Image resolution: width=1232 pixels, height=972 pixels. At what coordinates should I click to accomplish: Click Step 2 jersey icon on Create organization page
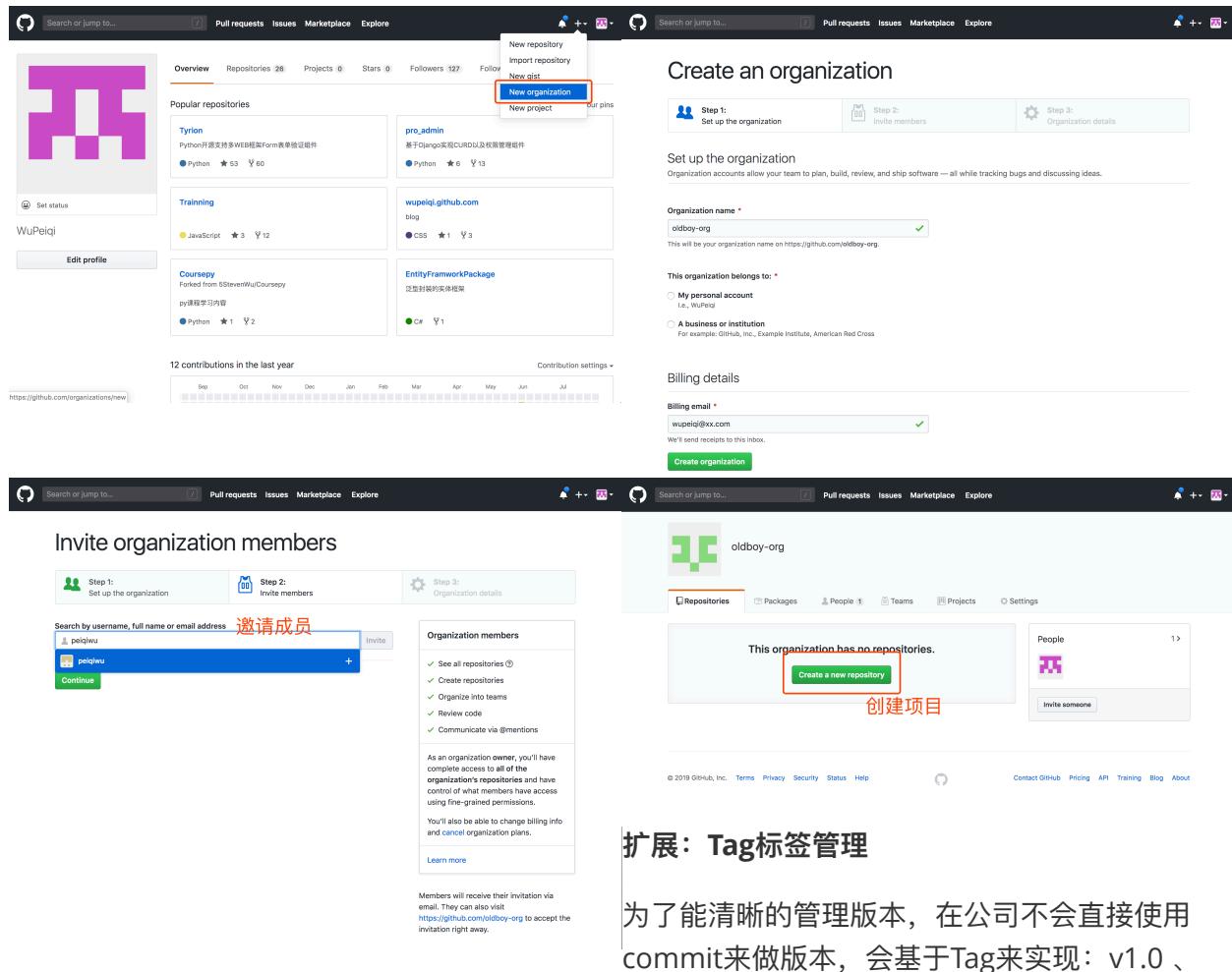pos(857,113)
